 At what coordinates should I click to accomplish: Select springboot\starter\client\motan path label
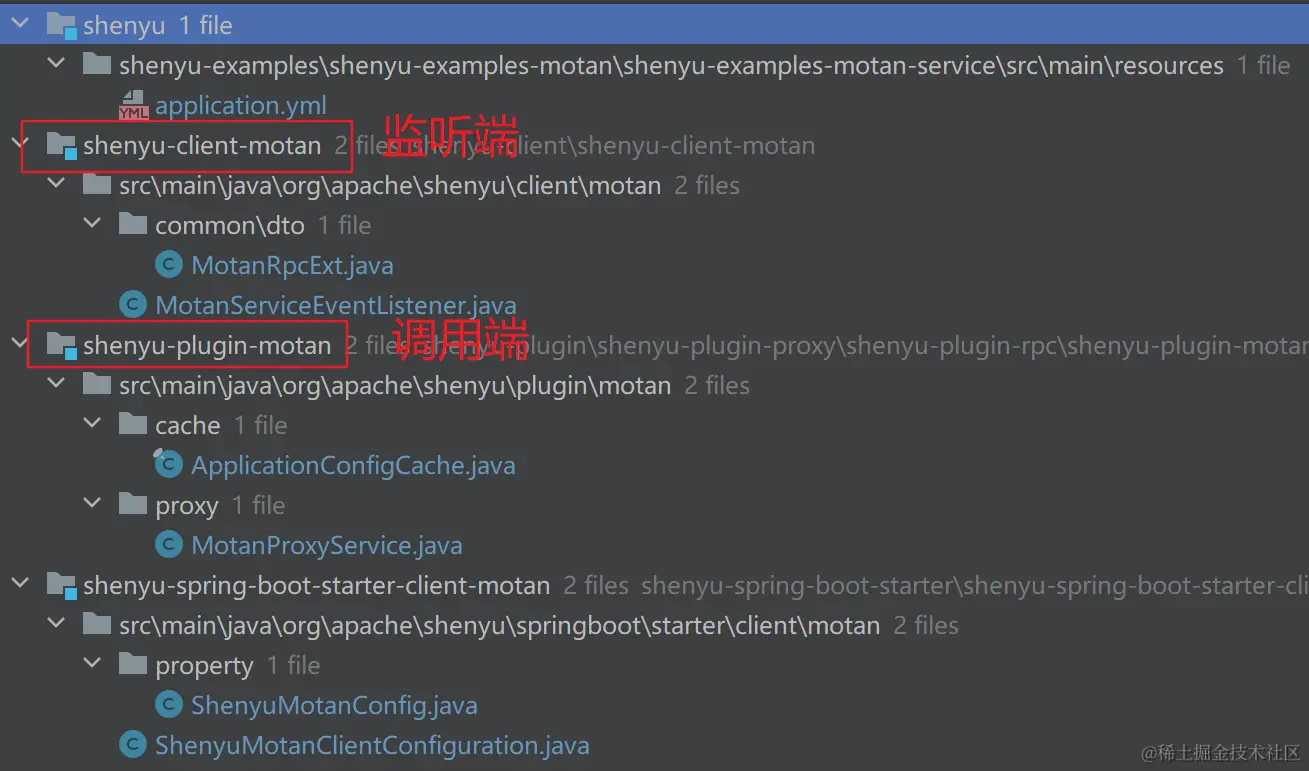pos(500,626)
